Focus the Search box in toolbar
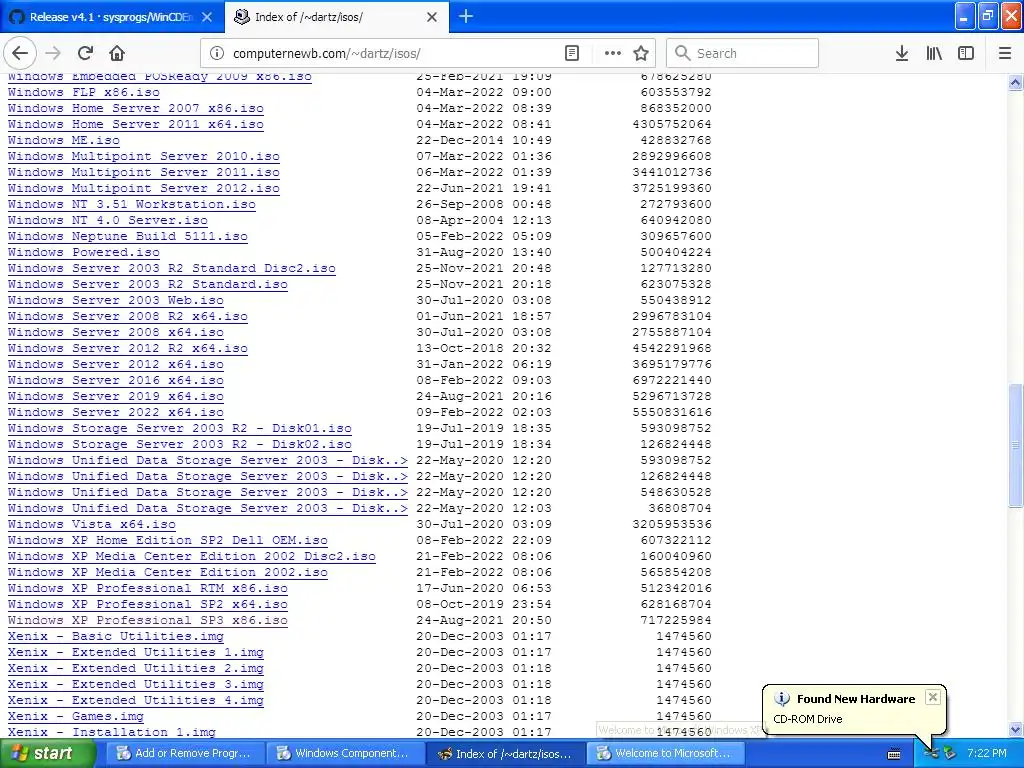Screen dimensions: 1024x768 743,54
